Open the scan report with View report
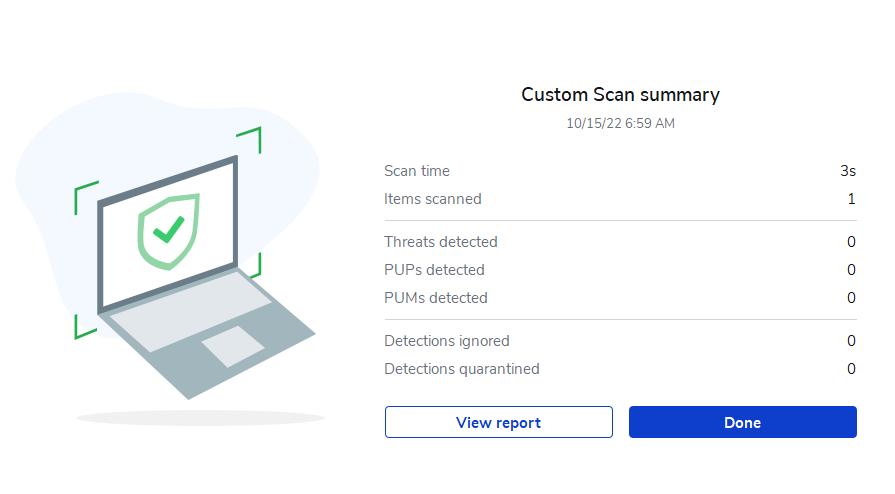The image size is (895, 494). (x=498, y=422)
